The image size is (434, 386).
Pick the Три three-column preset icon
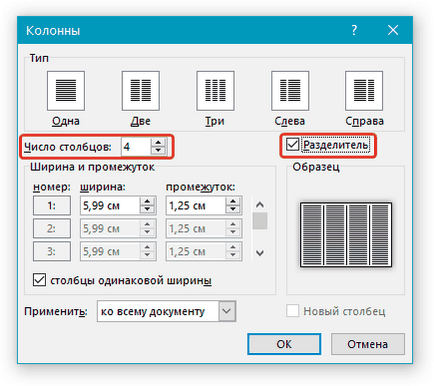coord(215,91)
